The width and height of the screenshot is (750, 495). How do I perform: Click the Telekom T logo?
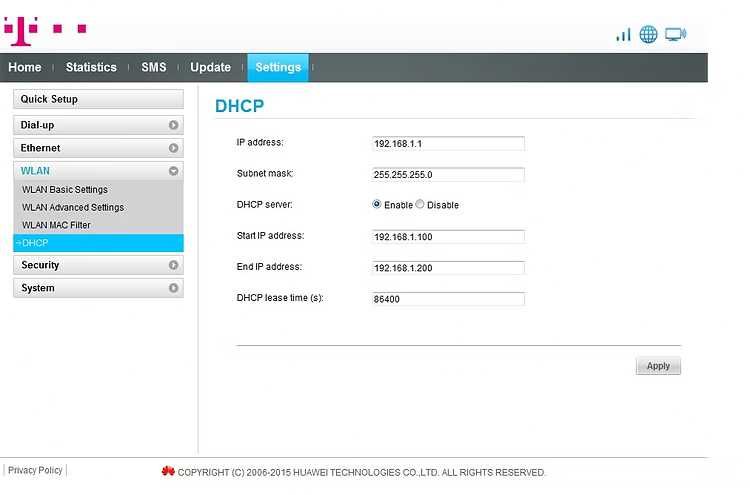(45, 31)
